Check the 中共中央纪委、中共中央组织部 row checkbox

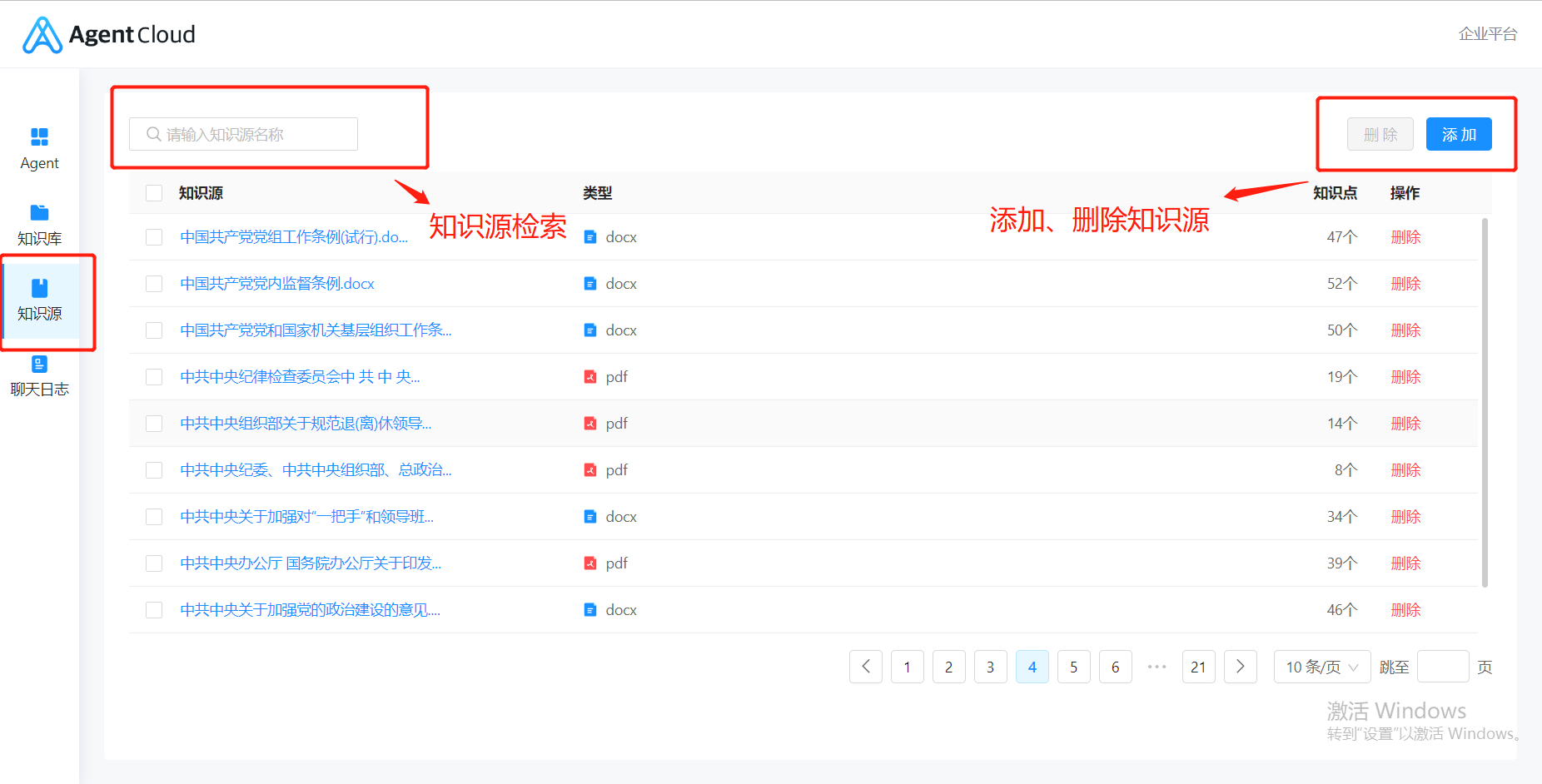[x=154, y=470]
